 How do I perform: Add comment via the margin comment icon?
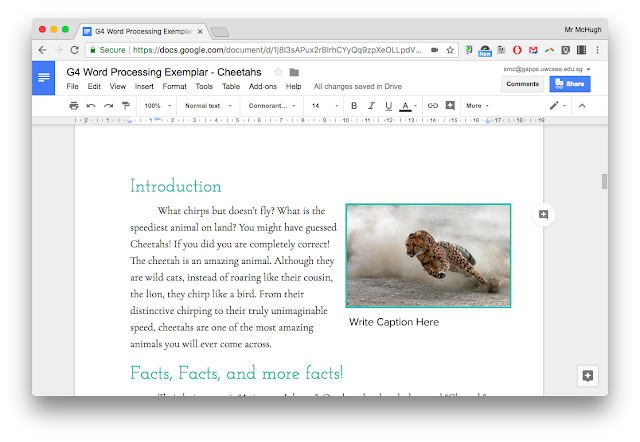tap(543, 215)
